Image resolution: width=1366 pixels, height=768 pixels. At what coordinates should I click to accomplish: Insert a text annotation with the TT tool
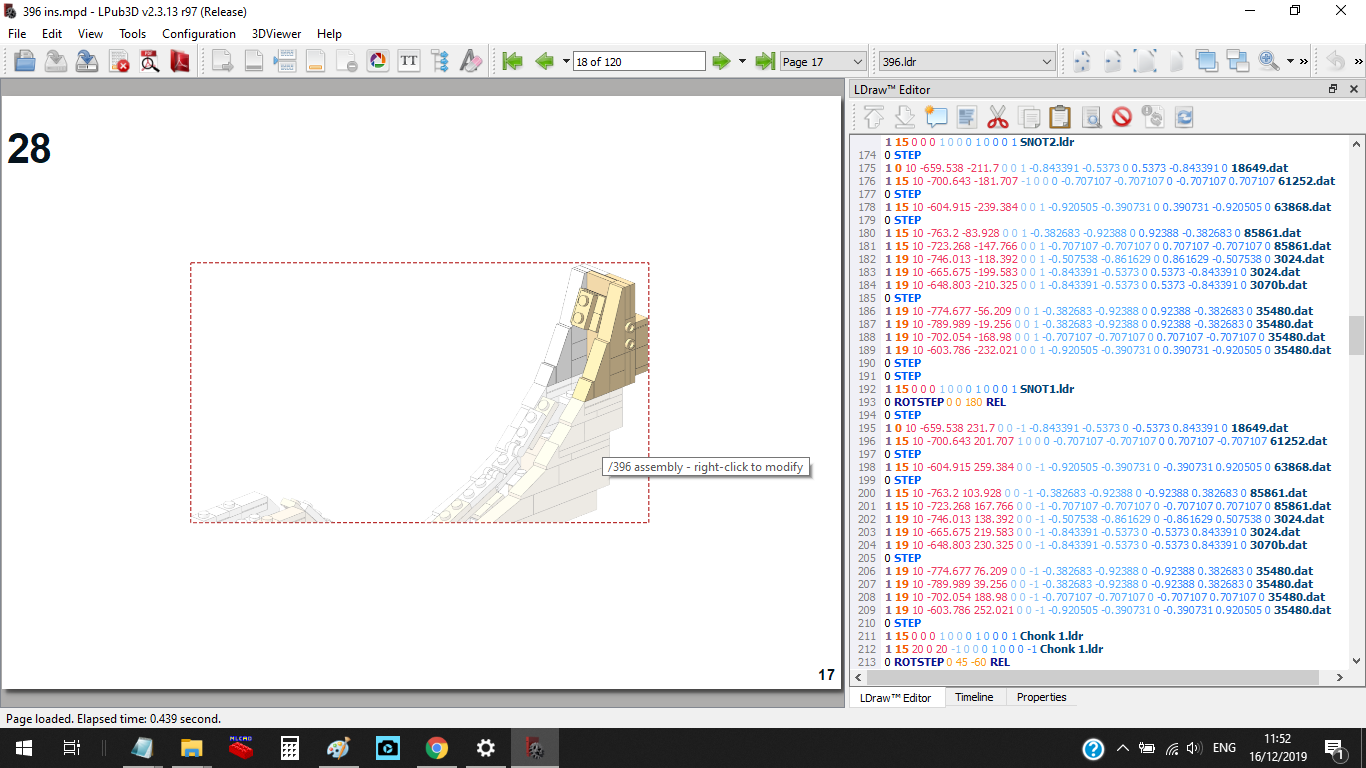(x=409, y=61)
